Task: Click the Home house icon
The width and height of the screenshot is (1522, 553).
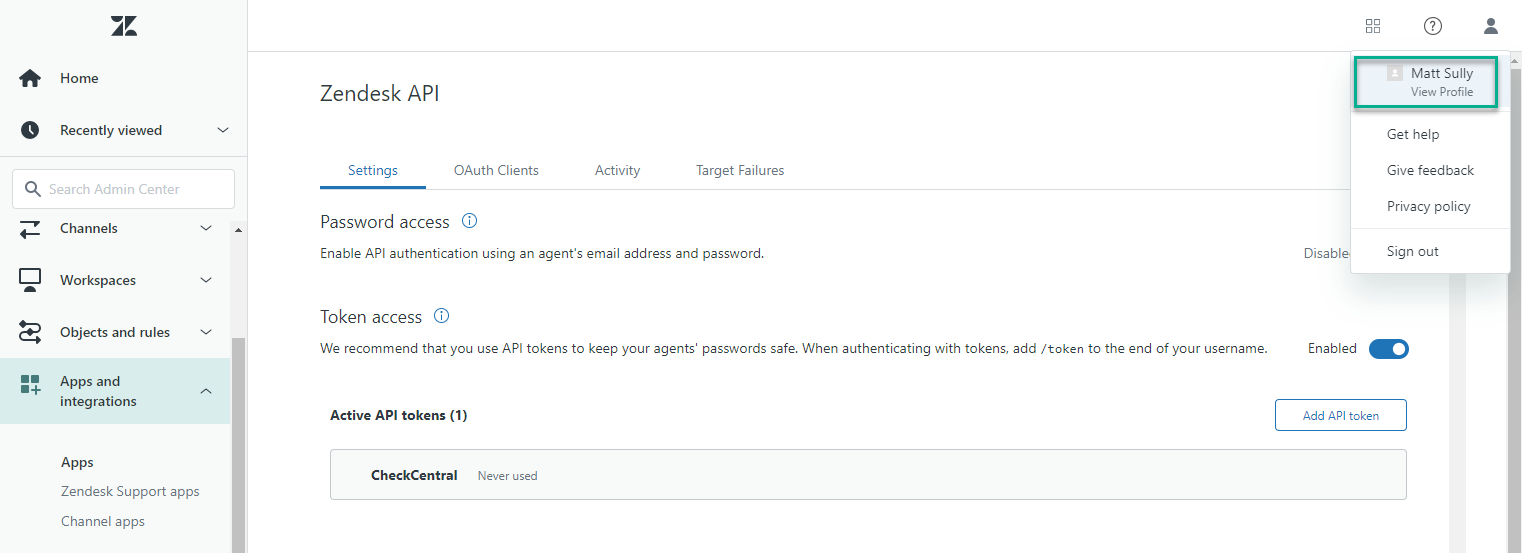Action: (30, 78)
